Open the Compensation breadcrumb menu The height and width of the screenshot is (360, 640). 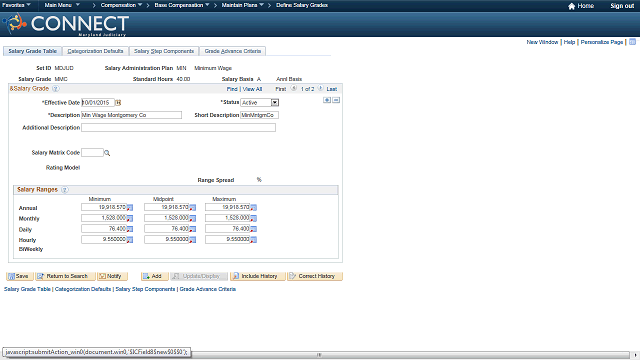(x=121, y=5)
